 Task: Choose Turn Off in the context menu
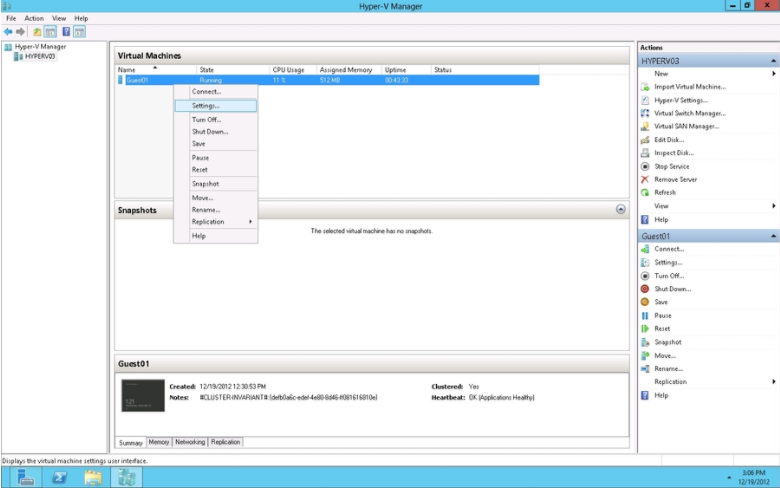[215, 120]
